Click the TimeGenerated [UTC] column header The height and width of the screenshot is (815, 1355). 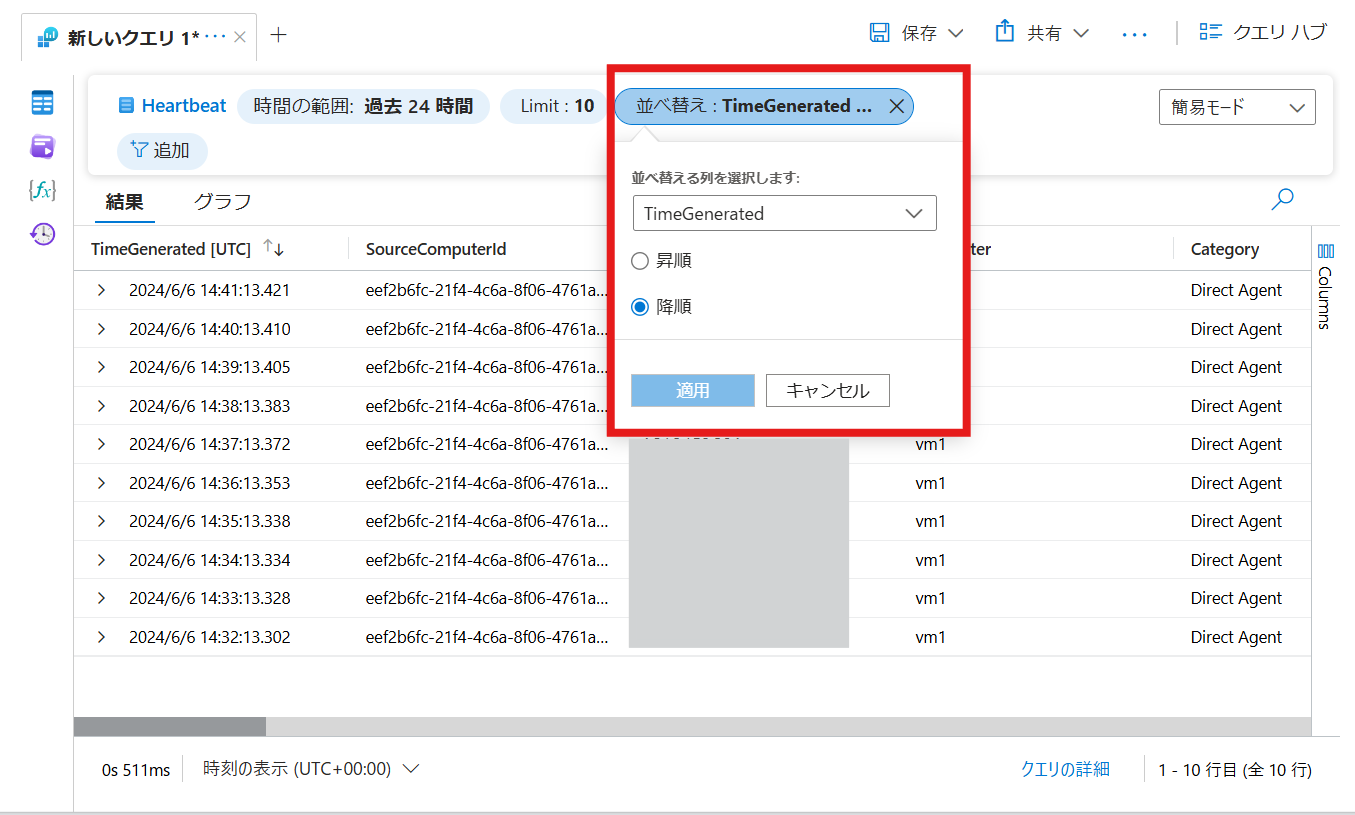[171, 249]
